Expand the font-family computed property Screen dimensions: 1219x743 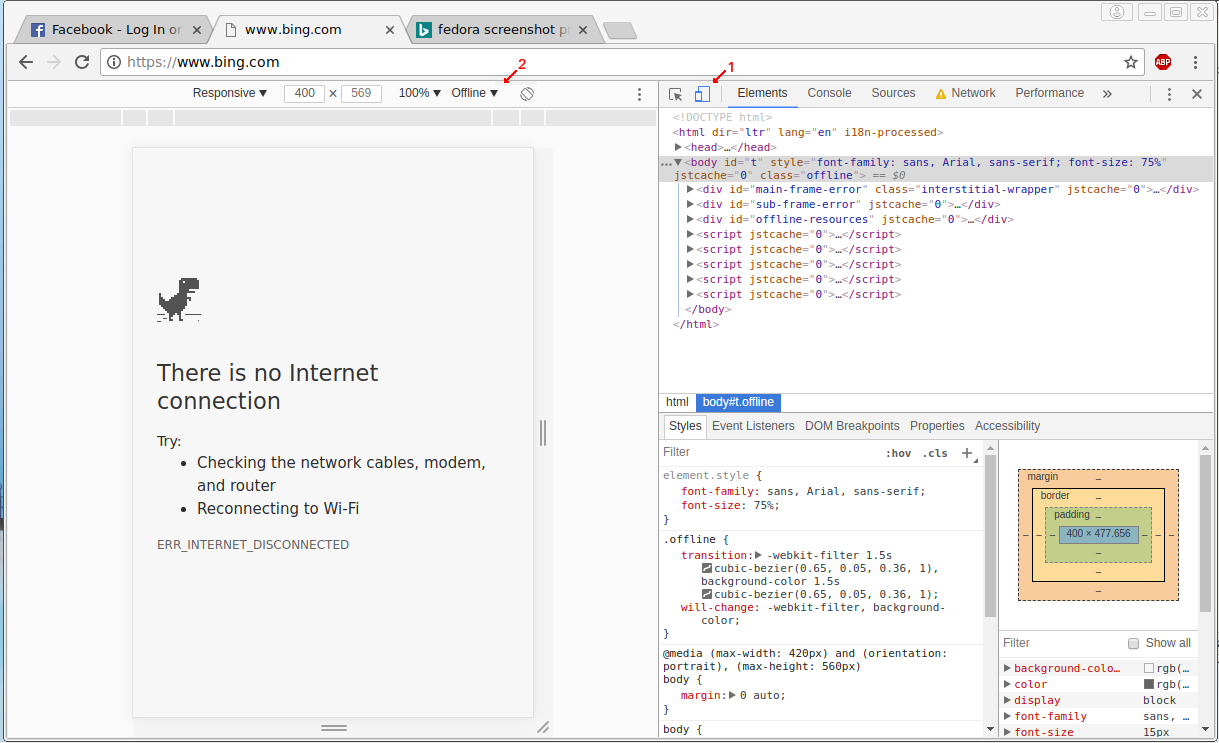1008,716
